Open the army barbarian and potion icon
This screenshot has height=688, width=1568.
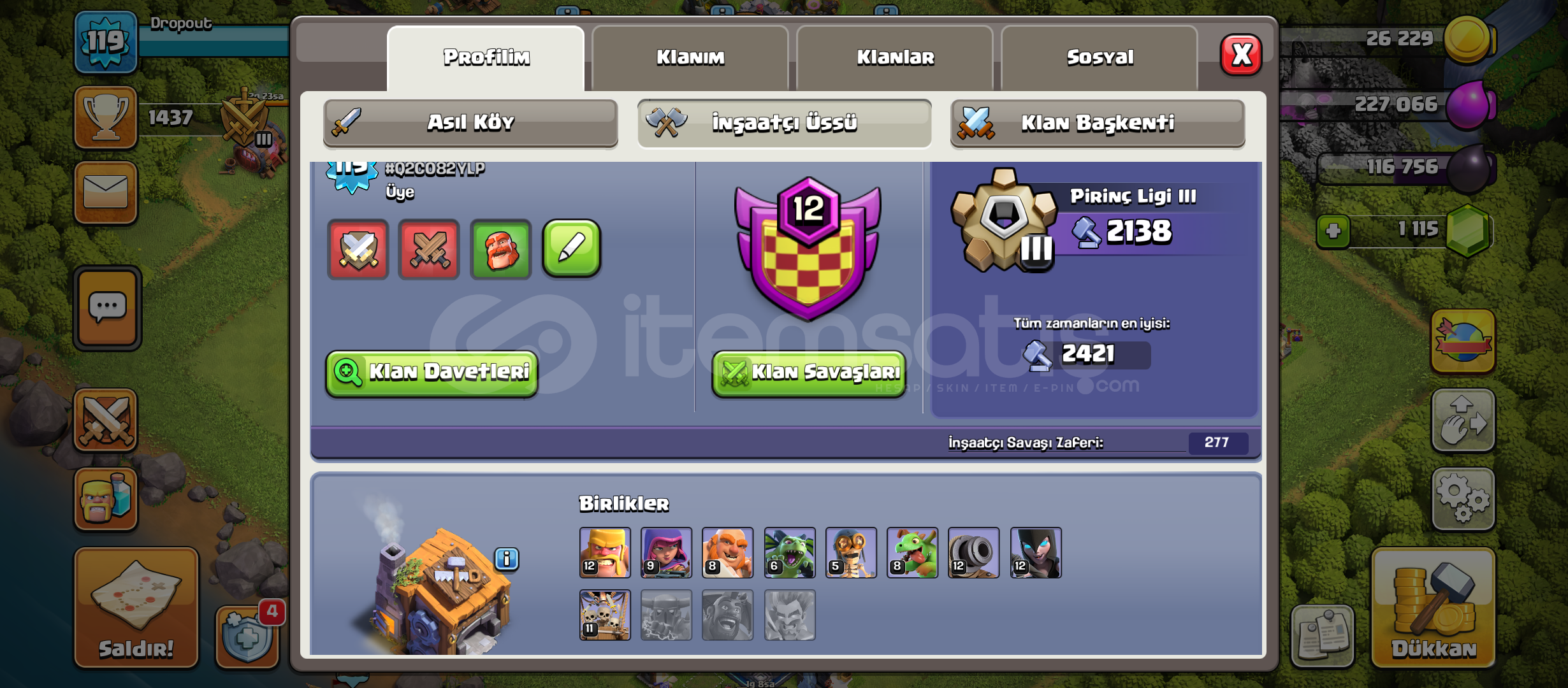(x=106, y=499)
